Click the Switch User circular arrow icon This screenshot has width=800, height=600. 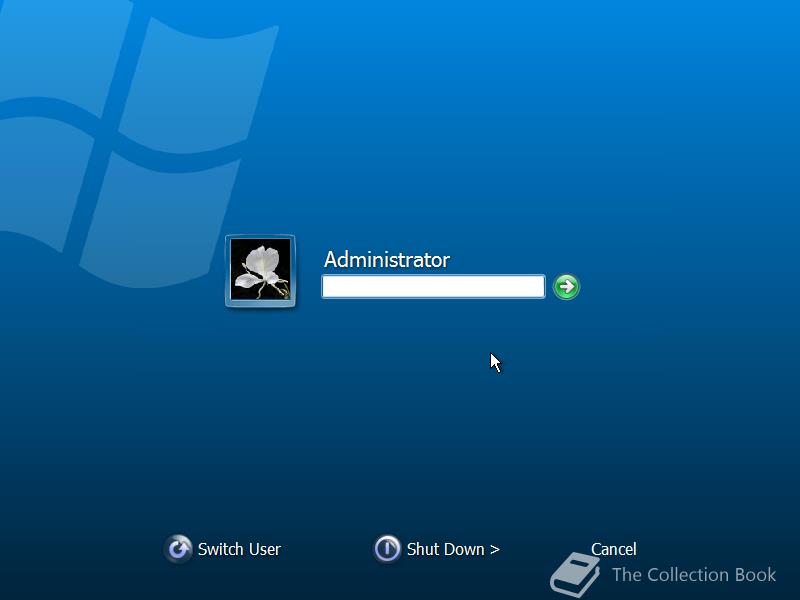click(x=178, y=549)
